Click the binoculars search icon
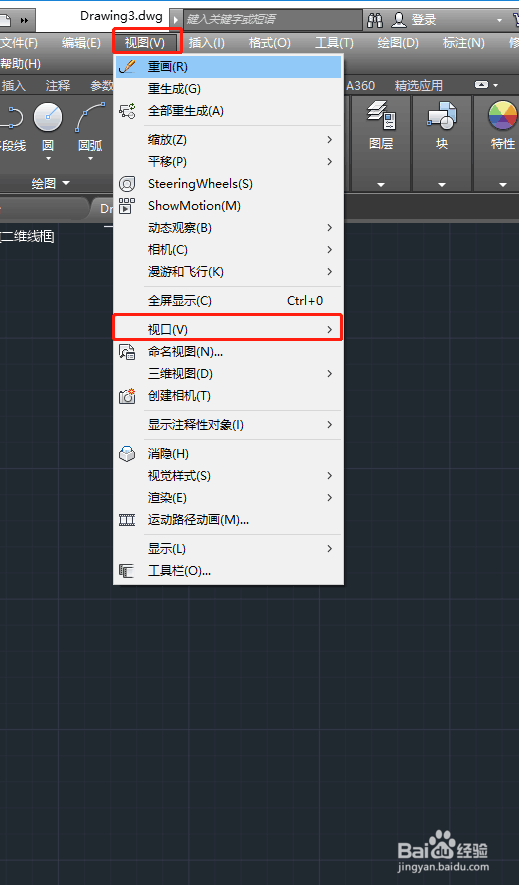This screenshot has width=519, height=885. point(375,20)
